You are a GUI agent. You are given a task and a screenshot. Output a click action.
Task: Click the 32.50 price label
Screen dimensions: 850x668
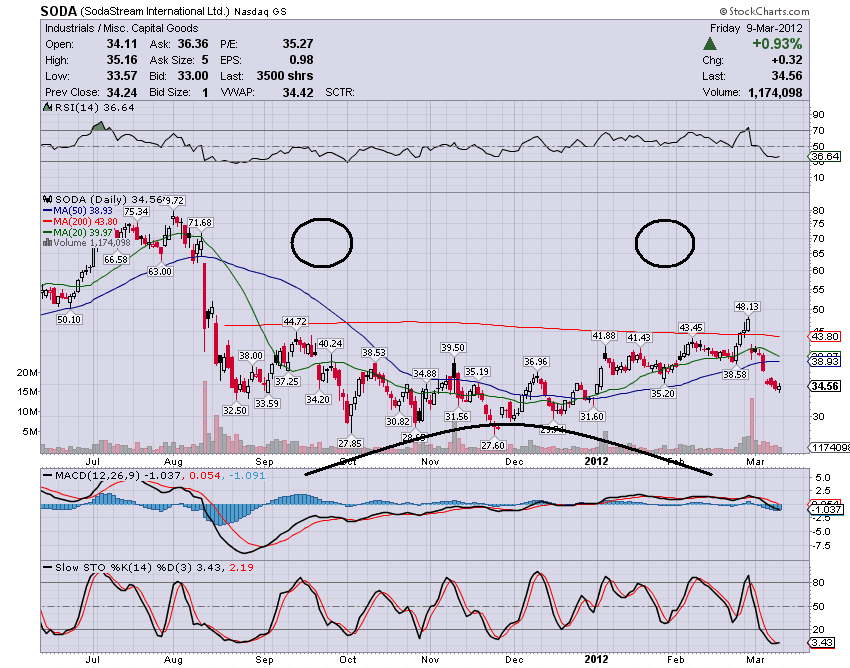click(x=235, y=410)
